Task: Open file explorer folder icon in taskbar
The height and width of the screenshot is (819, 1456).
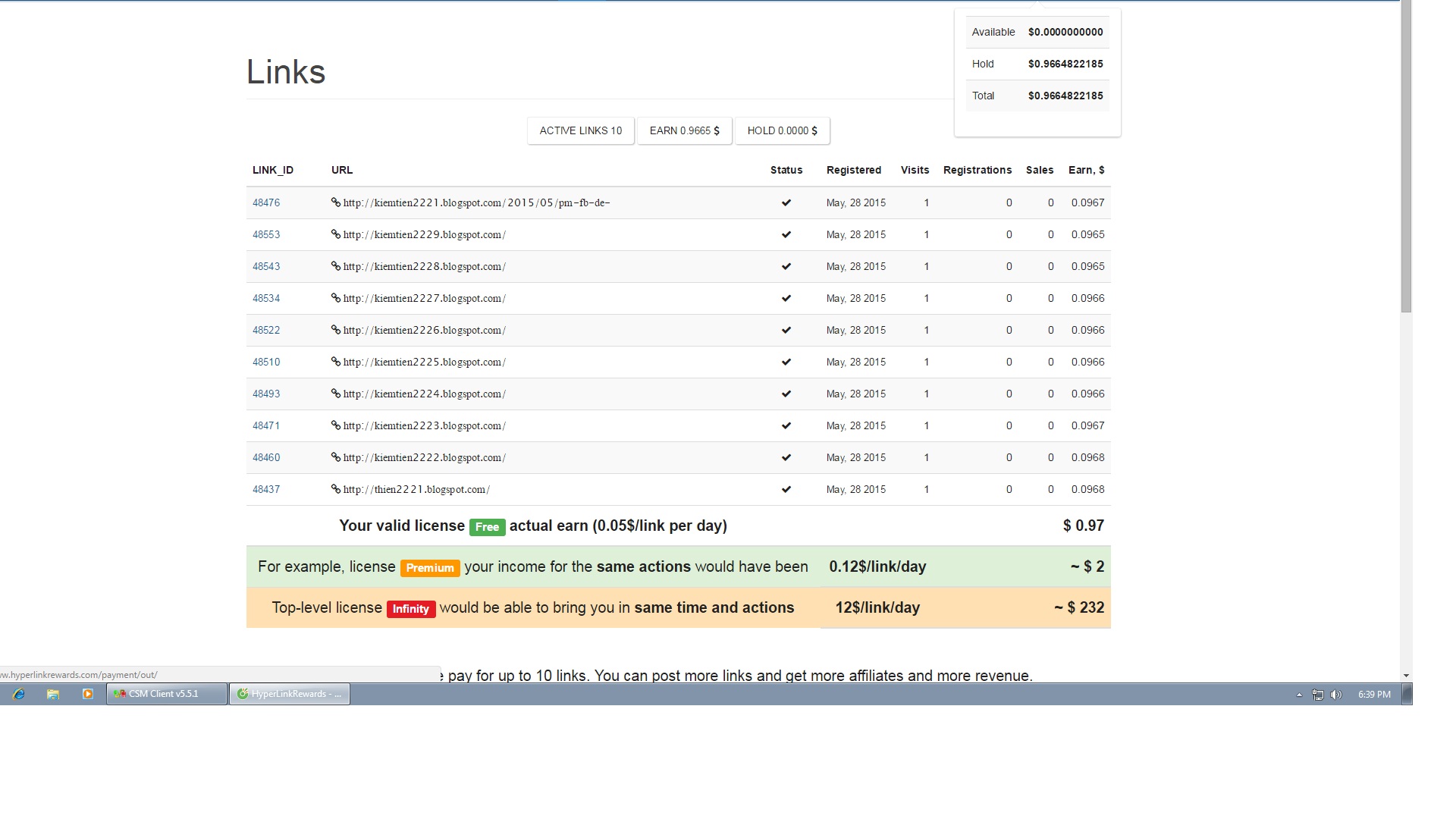Action: point(53,694)
